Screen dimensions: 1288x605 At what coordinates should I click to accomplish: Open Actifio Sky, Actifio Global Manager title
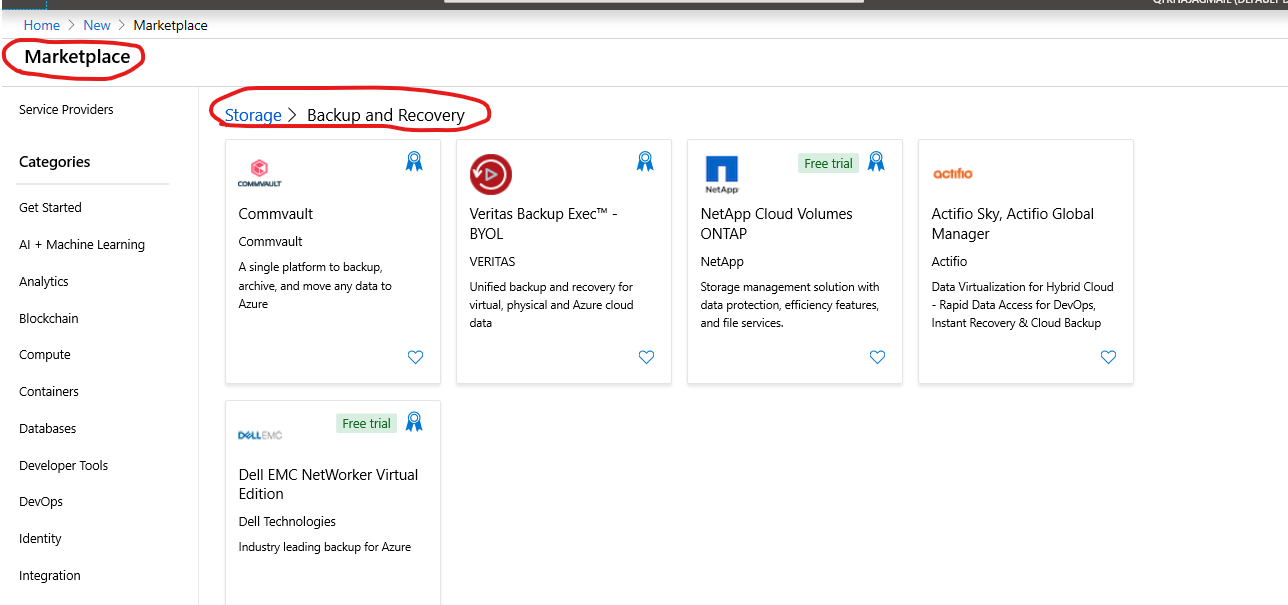1013,224
